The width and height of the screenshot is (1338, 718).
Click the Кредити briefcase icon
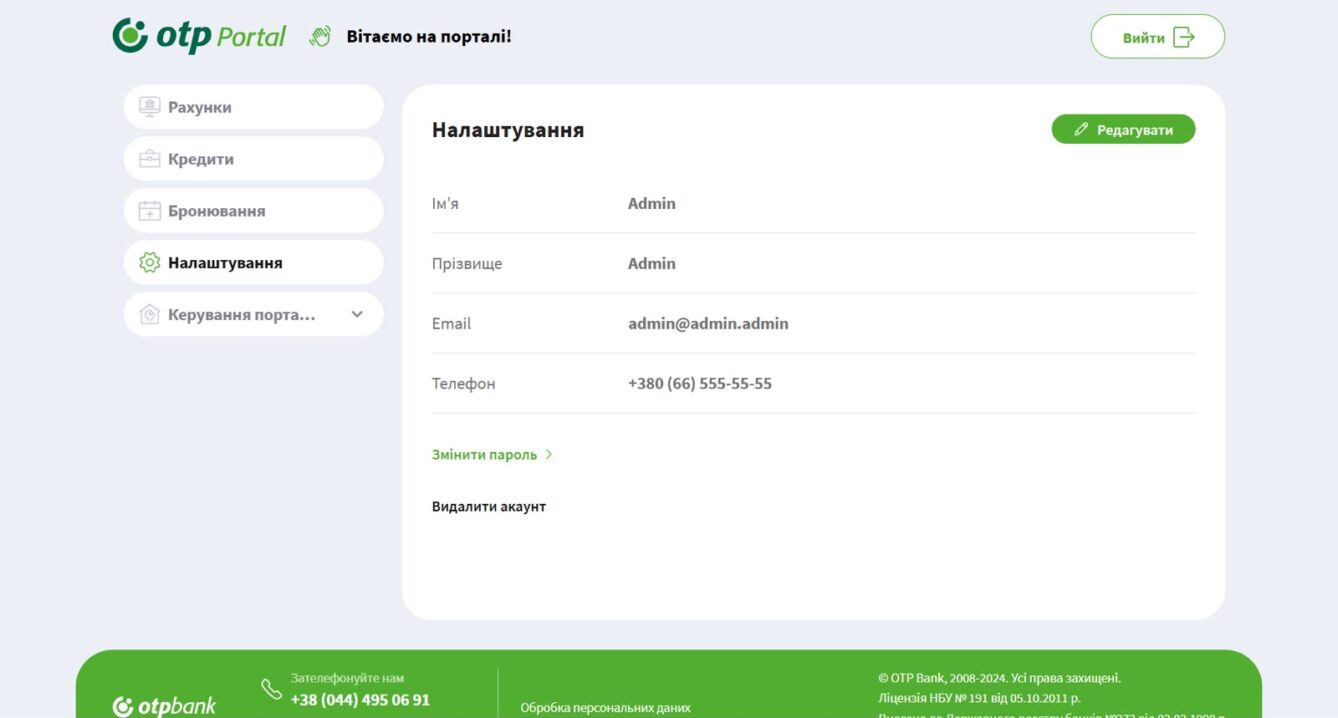pyautogui.click(x=149, y=159)
